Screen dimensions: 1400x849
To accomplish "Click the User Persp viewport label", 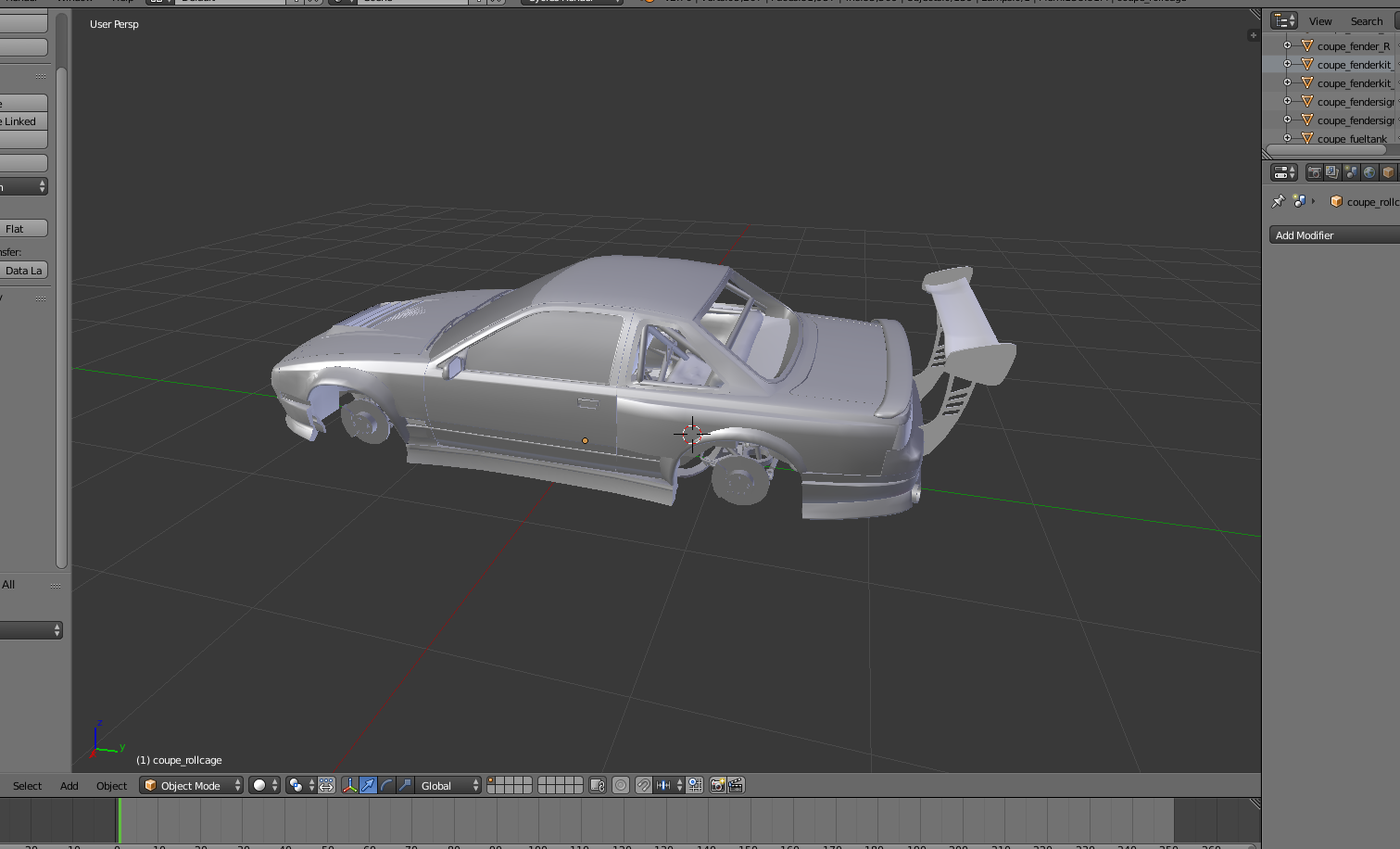I will click(114, 24).
